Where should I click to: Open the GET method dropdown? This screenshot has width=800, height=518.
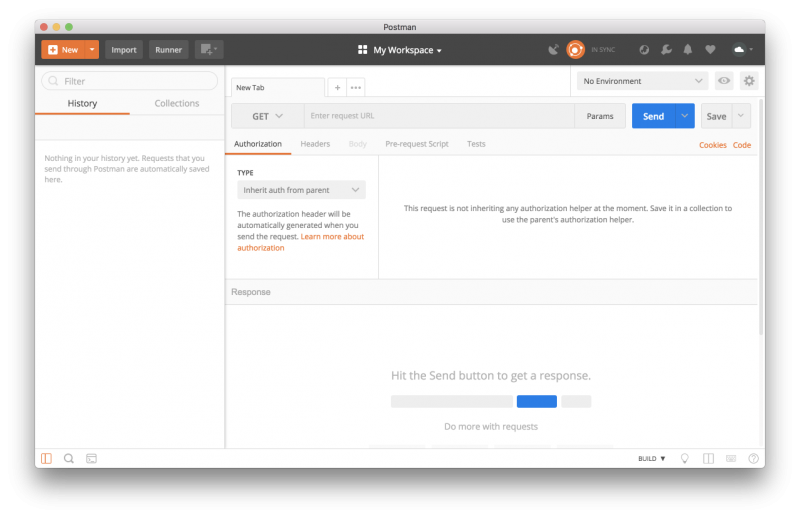click(267, 116)
